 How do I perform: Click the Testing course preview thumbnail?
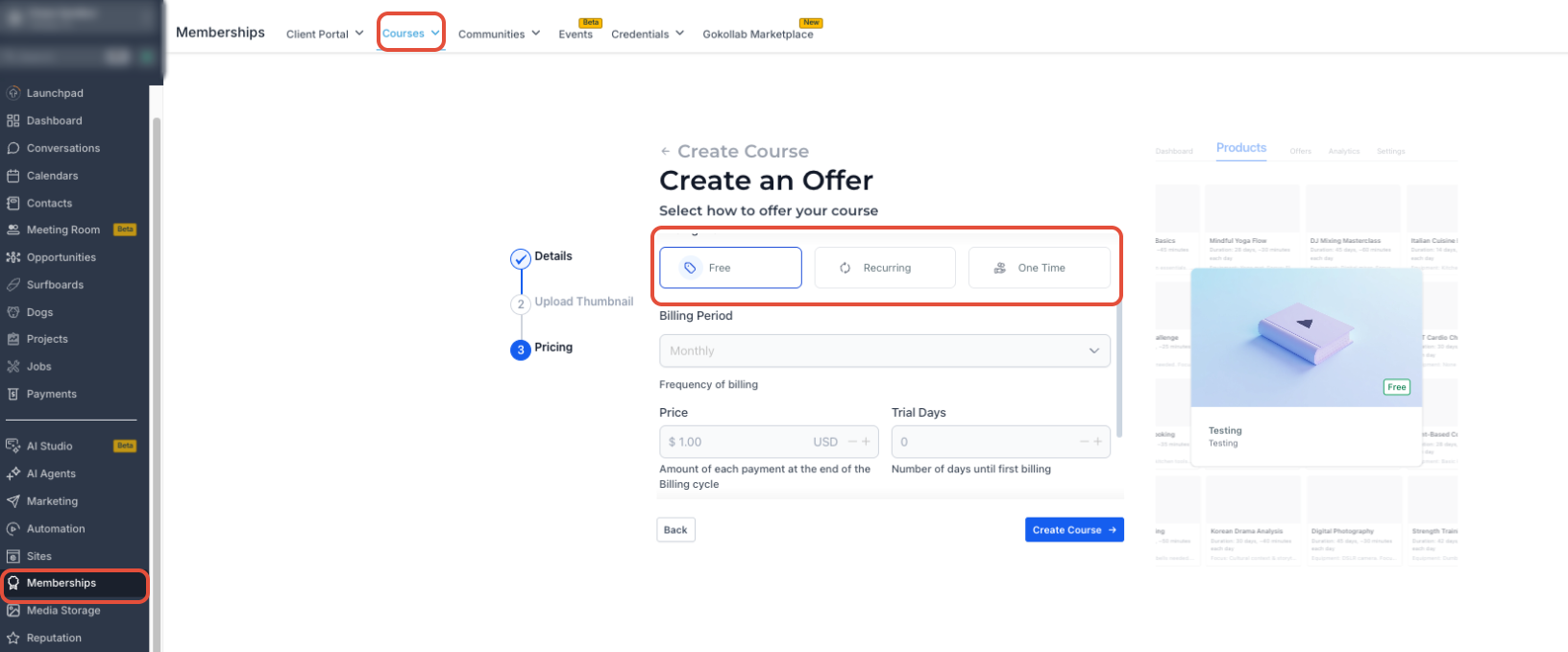[1307, 337]
